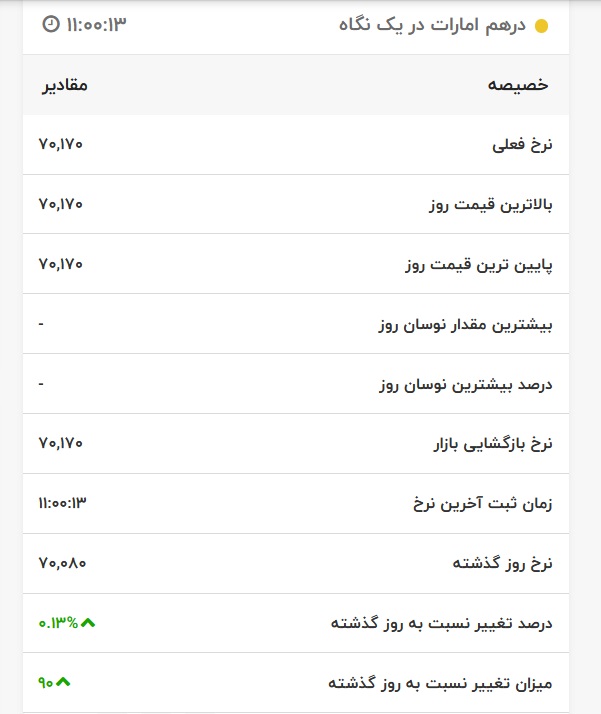Click the "درصد بیشترین نوسان روز" row label

tap(466, 385)
